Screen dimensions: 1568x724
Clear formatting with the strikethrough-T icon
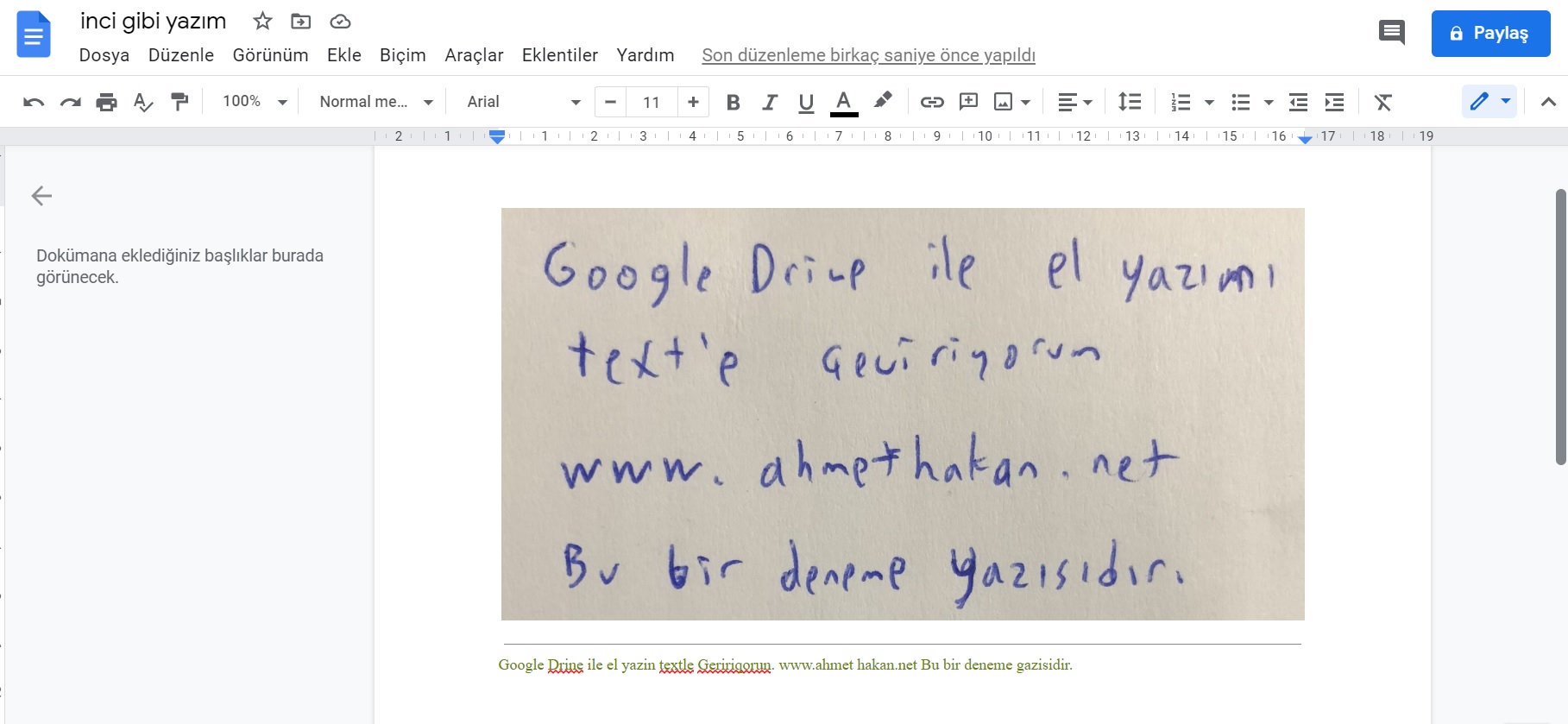click(1382, 102)
